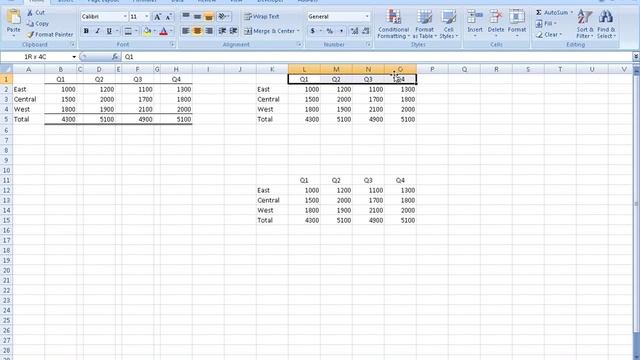The image size is (640, 360).
Task: Open Sort & Filter
Action: 584,24
